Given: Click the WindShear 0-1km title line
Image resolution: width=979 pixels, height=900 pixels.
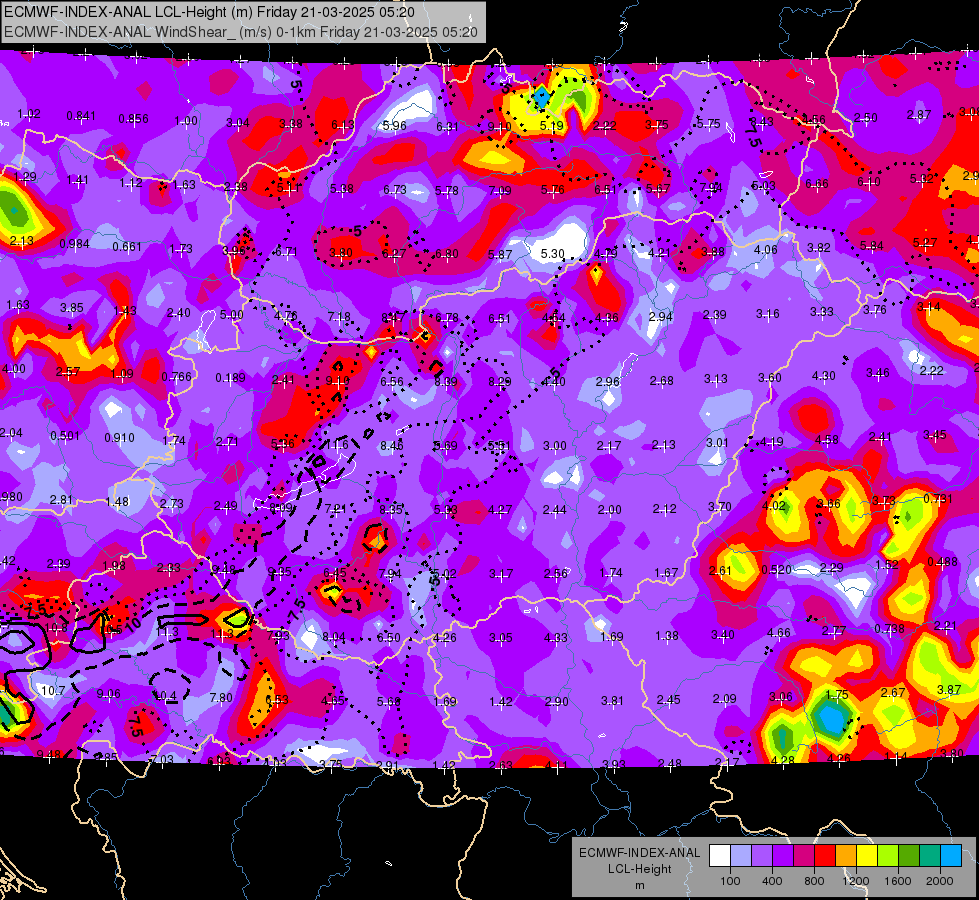Looking at the screenshot, I should click(240, 32).
